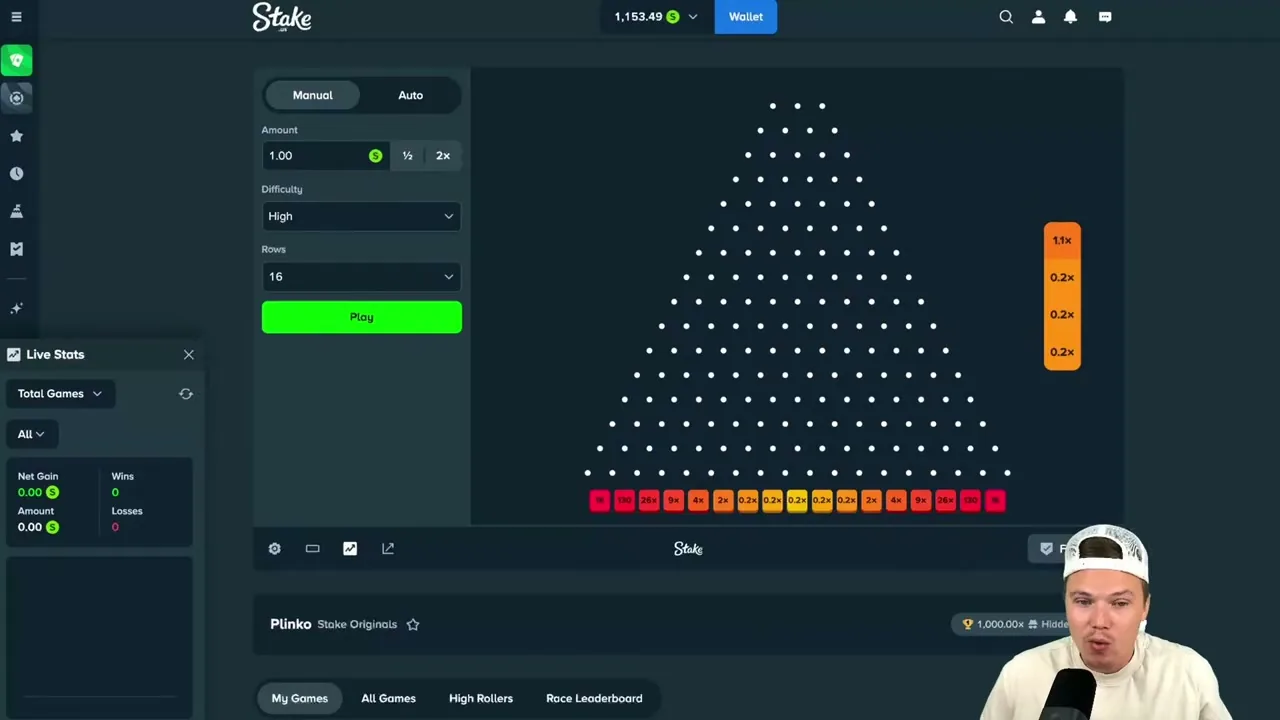Click the Live Stats chart title icon
This screenshot has width=1280, height=720.
point(14,355)
